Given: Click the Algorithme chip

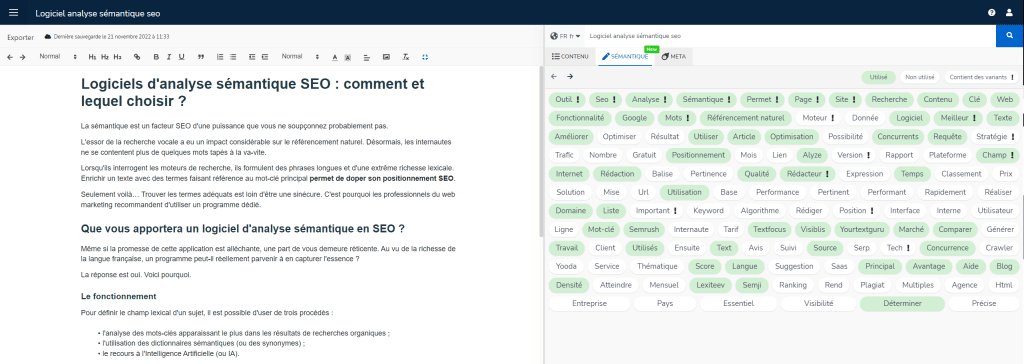Looking at the screenshot, I should (760, 211).
